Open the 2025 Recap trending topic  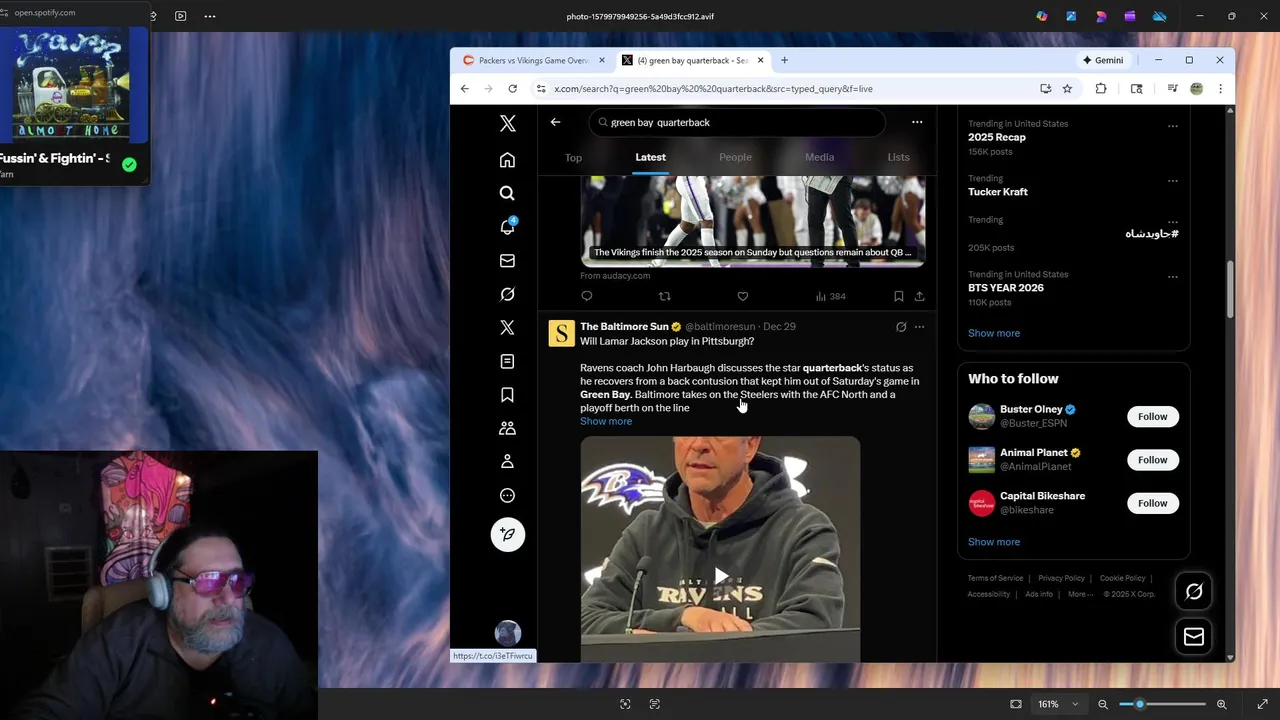(996, 137)
